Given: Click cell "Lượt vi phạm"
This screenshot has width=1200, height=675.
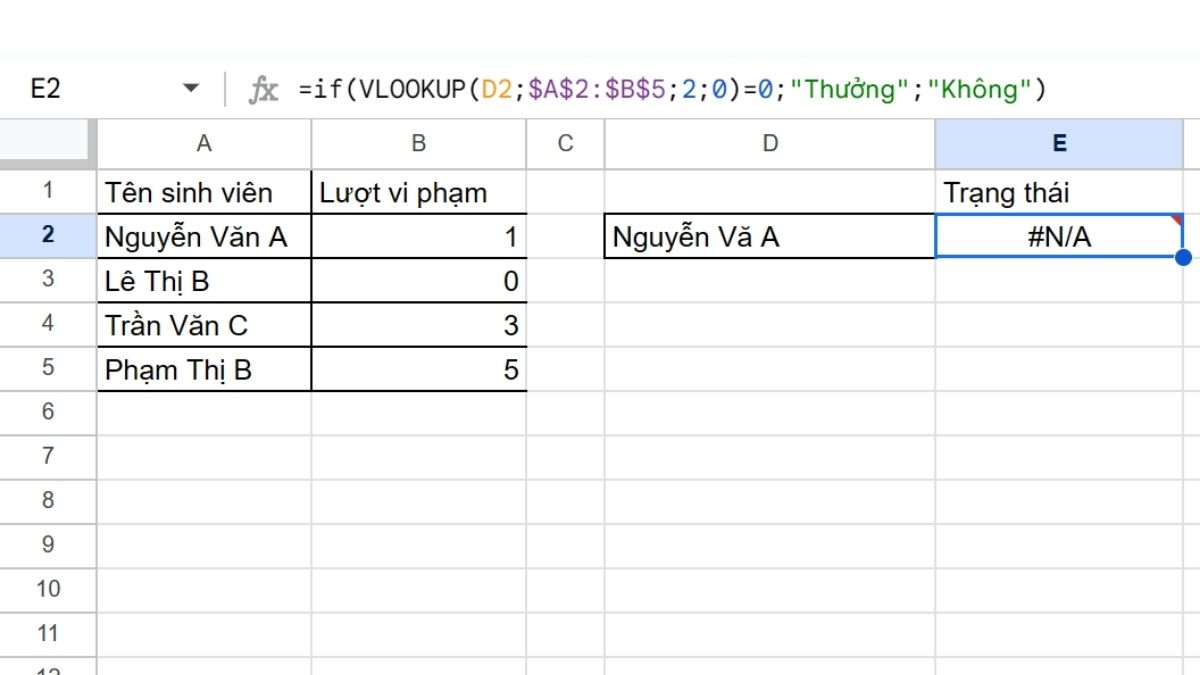Looking at the screenshot, I should click(x=419, y=191).
